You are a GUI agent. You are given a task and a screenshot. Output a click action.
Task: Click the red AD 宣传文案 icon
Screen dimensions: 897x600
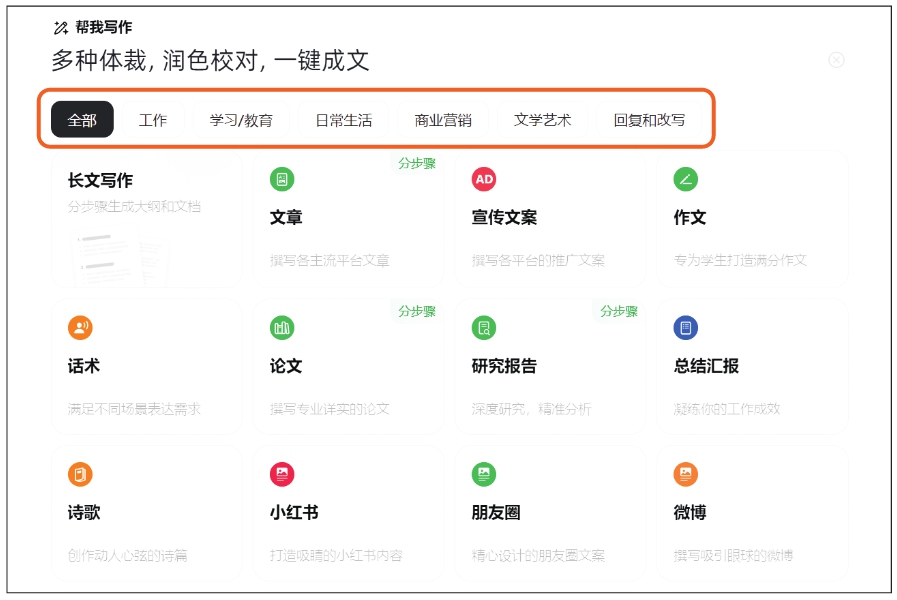(x=484, y=179)
